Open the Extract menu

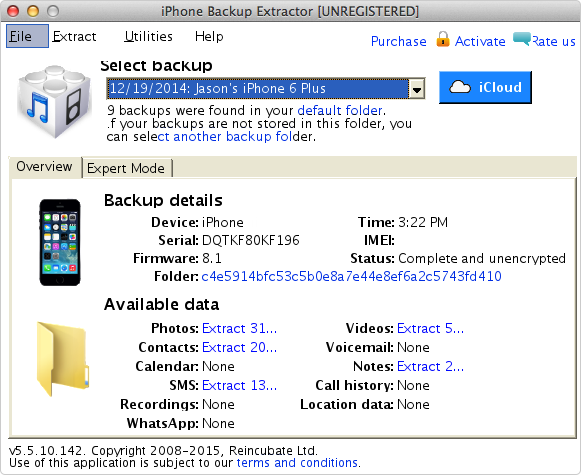74,36
